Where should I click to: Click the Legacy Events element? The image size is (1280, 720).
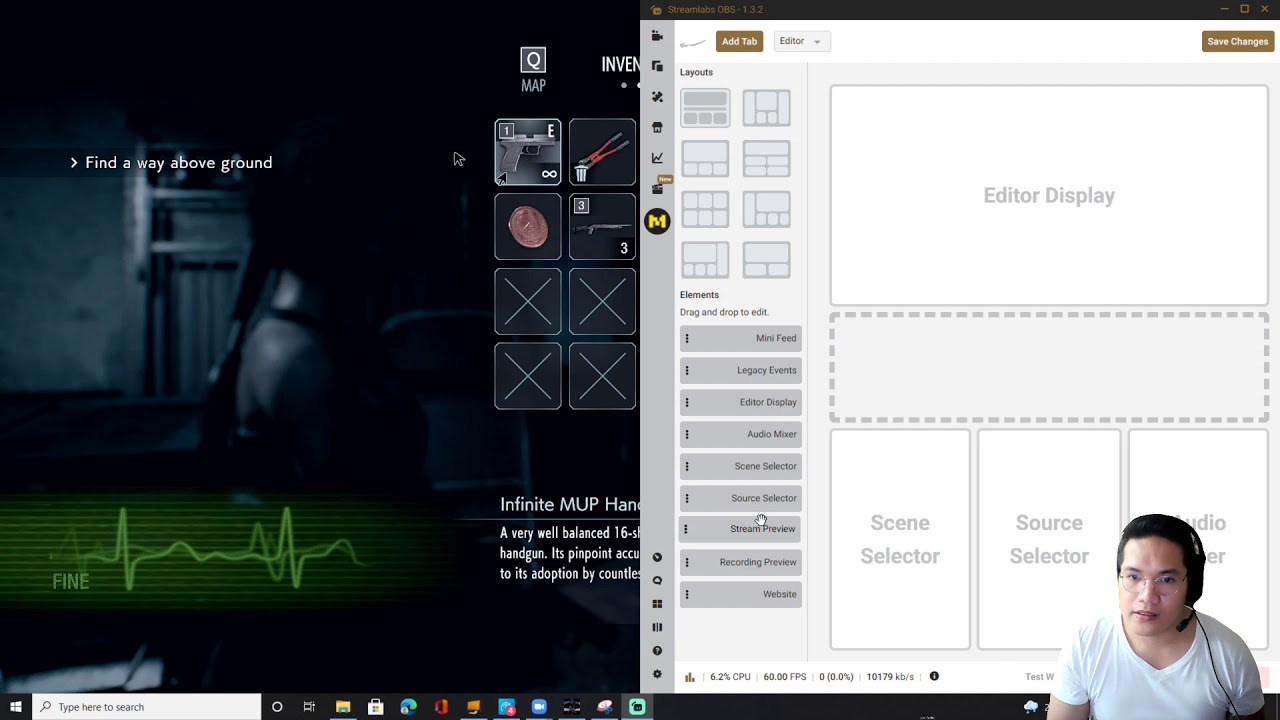pos(741,370)
